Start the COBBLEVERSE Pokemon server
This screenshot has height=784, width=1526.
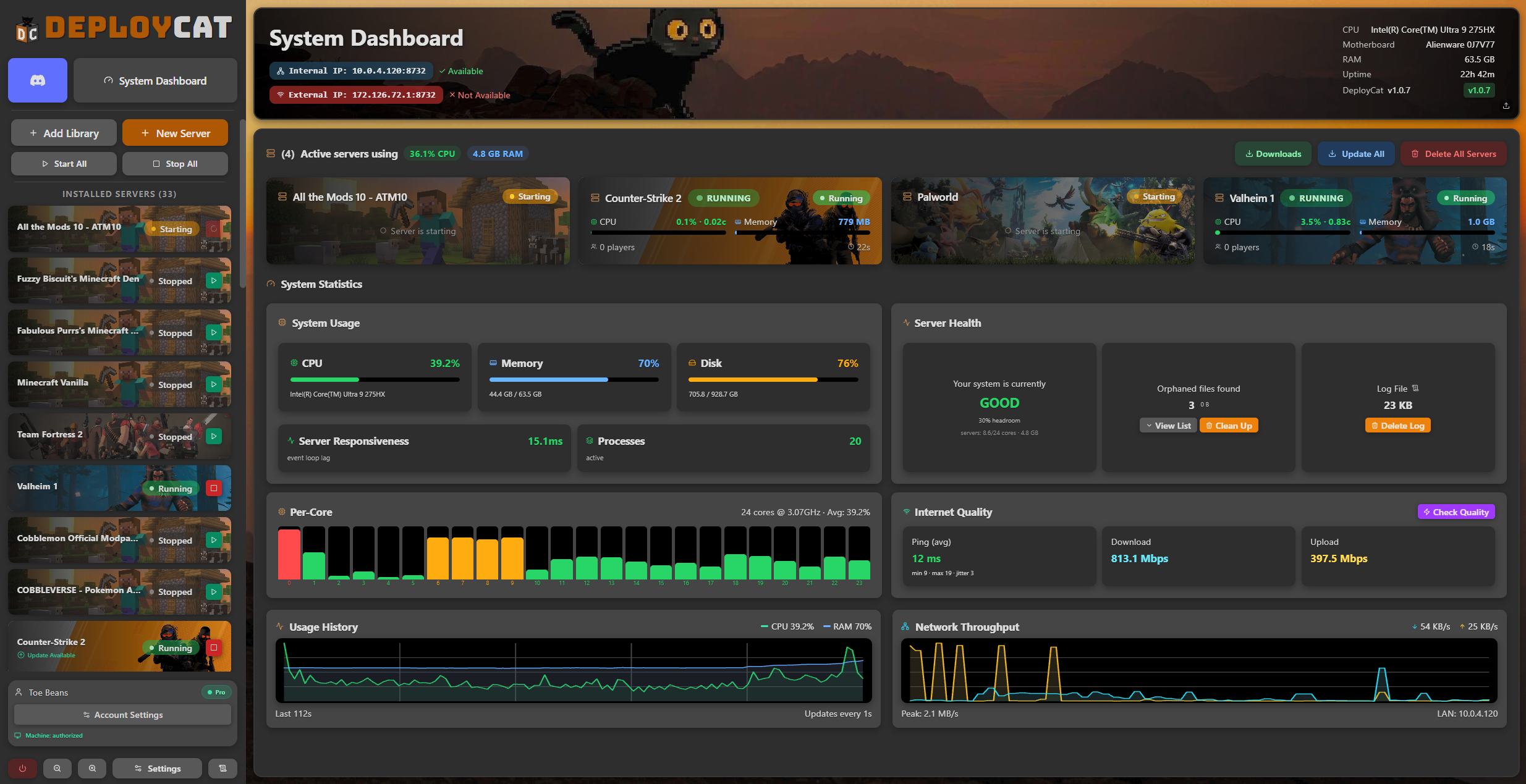click(214, 591)
